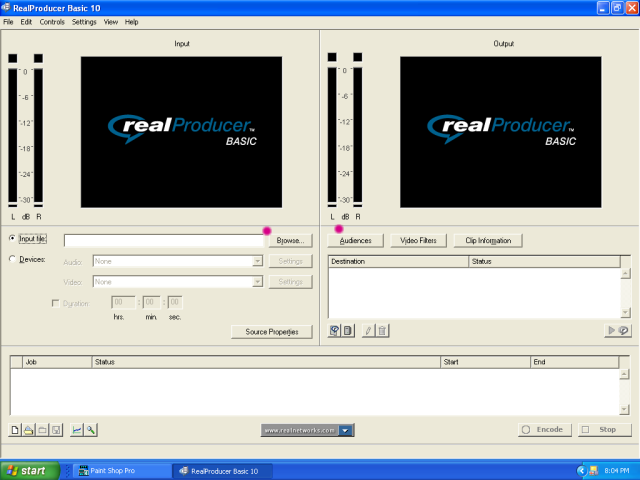Open the Help menu
The width and height of the screenshot is (640, 480).
[x=131, y=22]
